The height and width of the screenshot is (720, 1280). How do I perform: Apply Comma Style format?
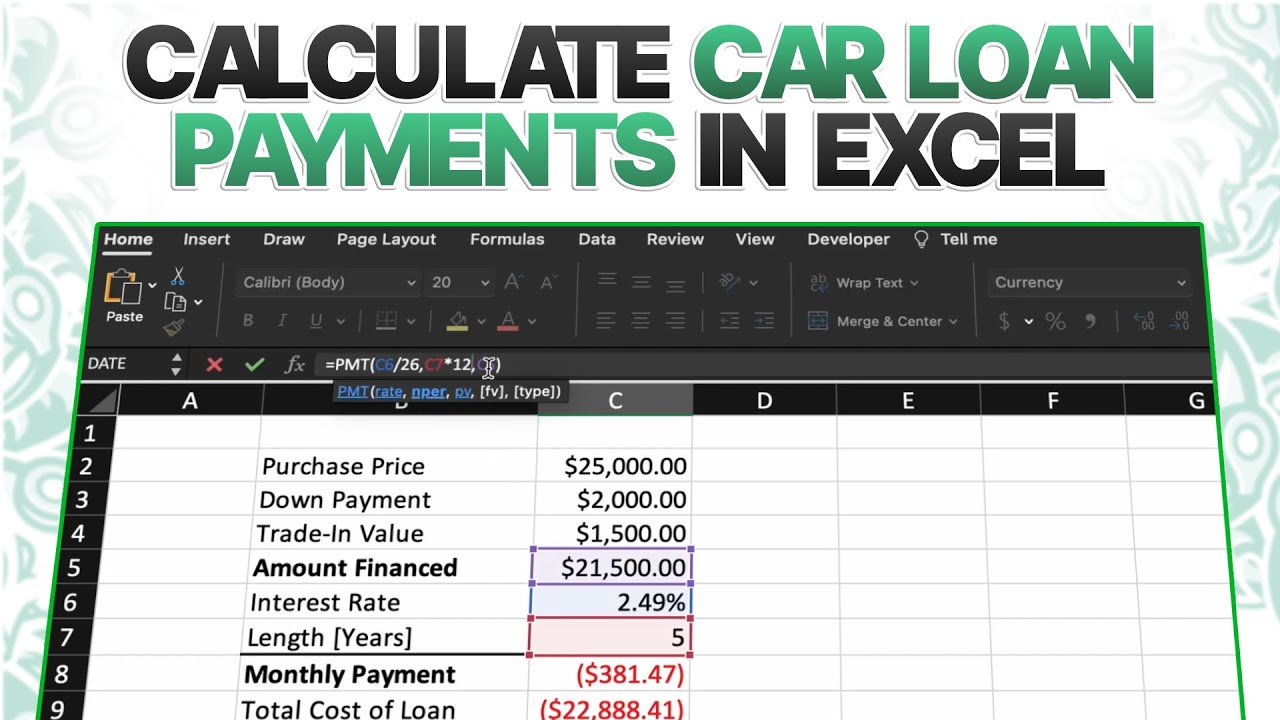1090,322
